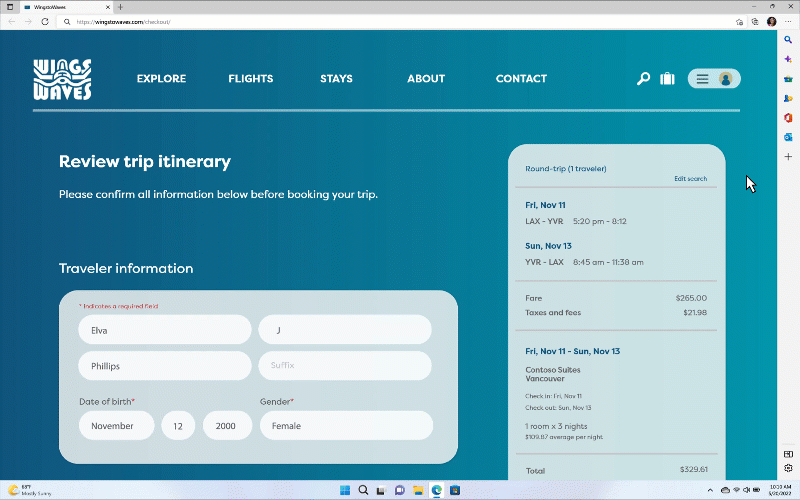The width and height of the screenshot is (800, 500).
Task: Open the birth day dropdown showing 12
Action: (x=178, y=425)
